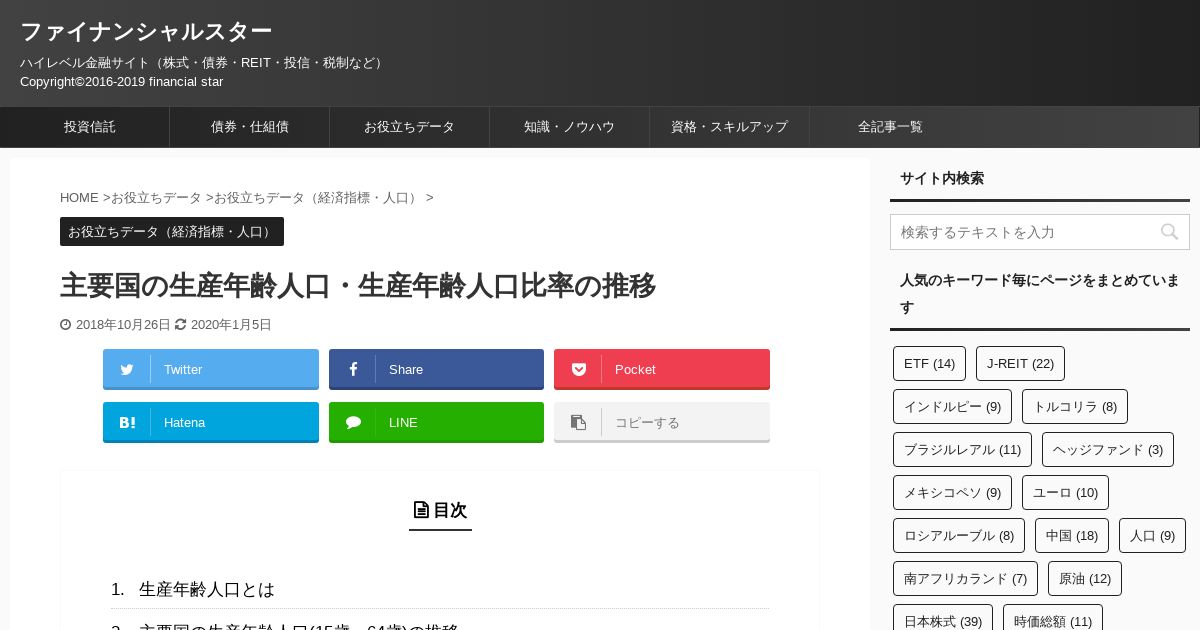The image size is (1200, 630).
Task: Jump to 生産年齢人口とは in contents
Action: point(207,590)
